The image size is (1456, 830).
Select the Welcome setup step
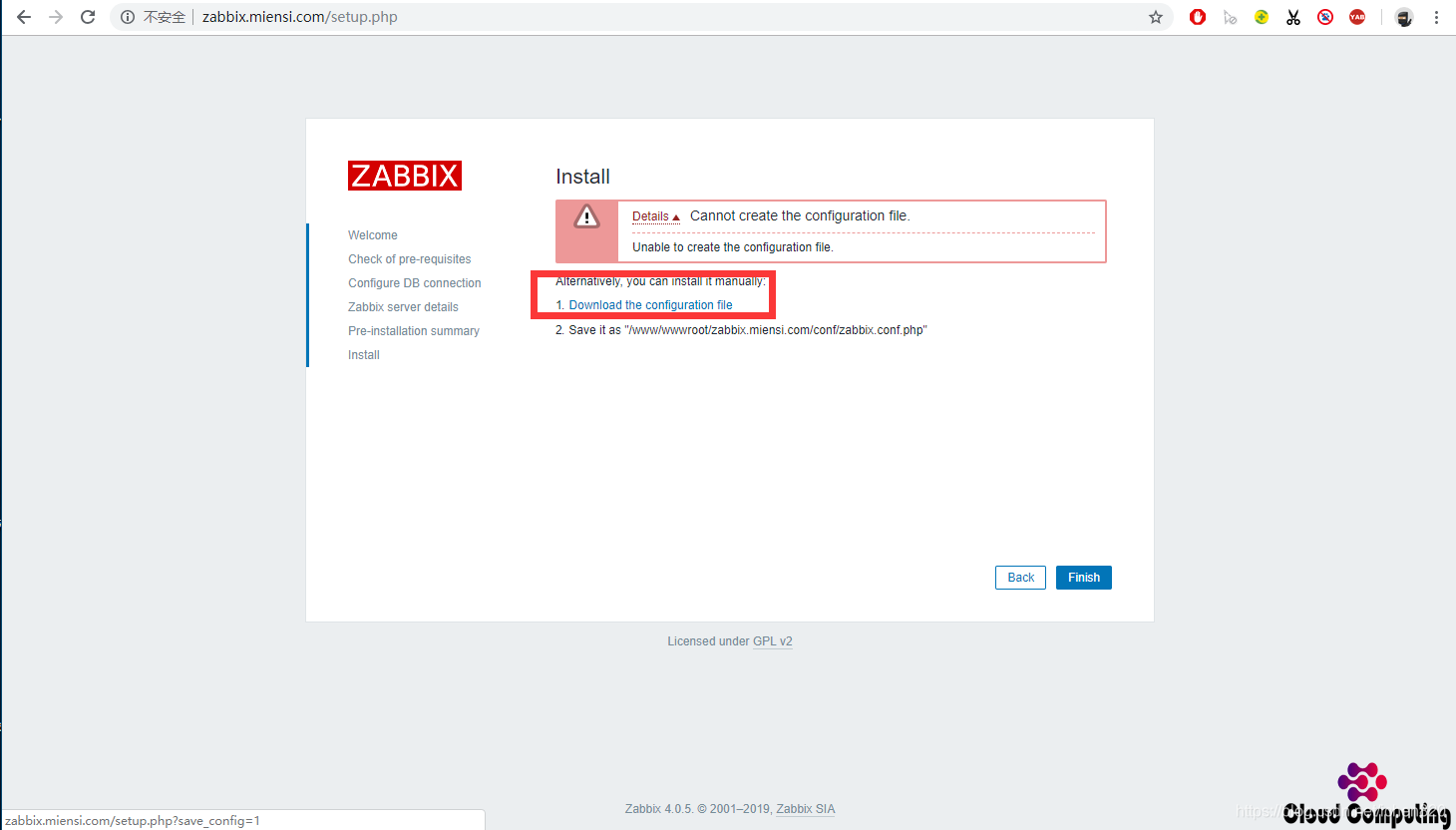pos(373,235)
